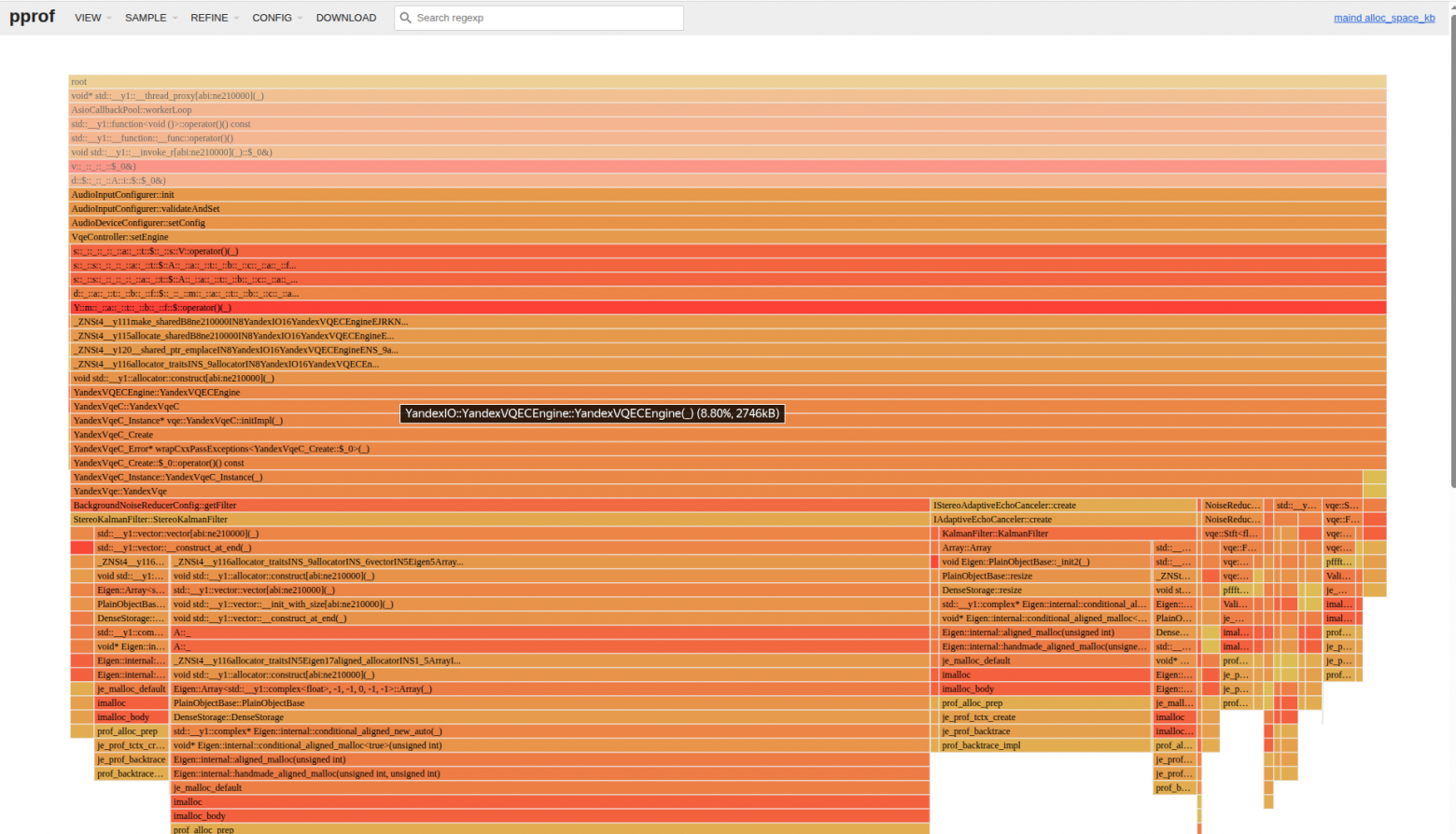Select the AudioInputConfigurer::validateAndSet frame
1456x834 pixels.
point(727,209)
